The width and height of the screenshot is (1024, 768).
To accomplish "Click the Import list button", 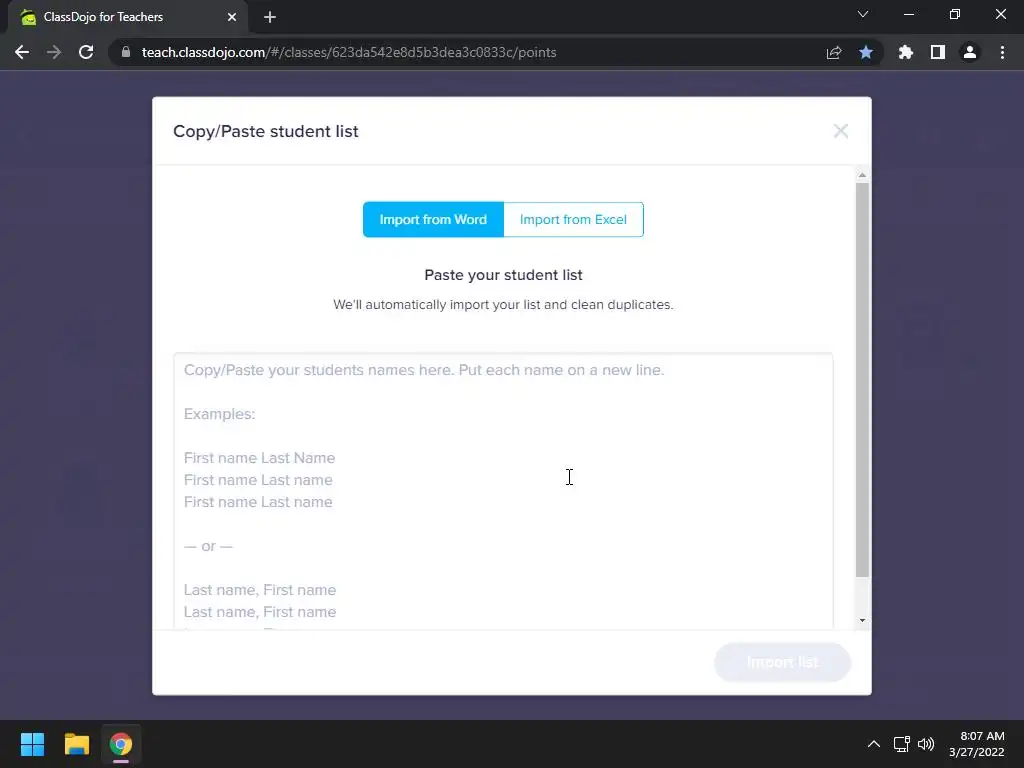I will (x=782, y=662).
